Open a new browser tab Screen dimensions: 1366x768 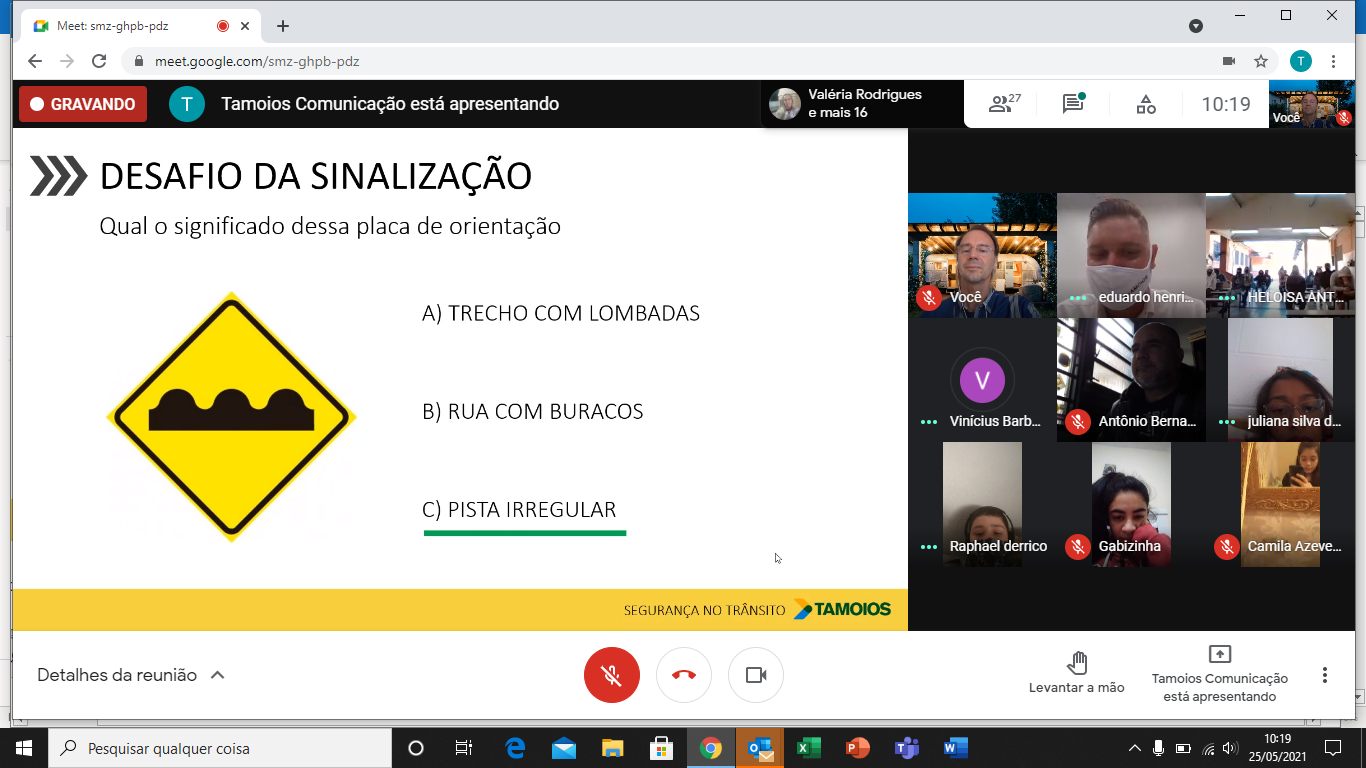[283, 26]
